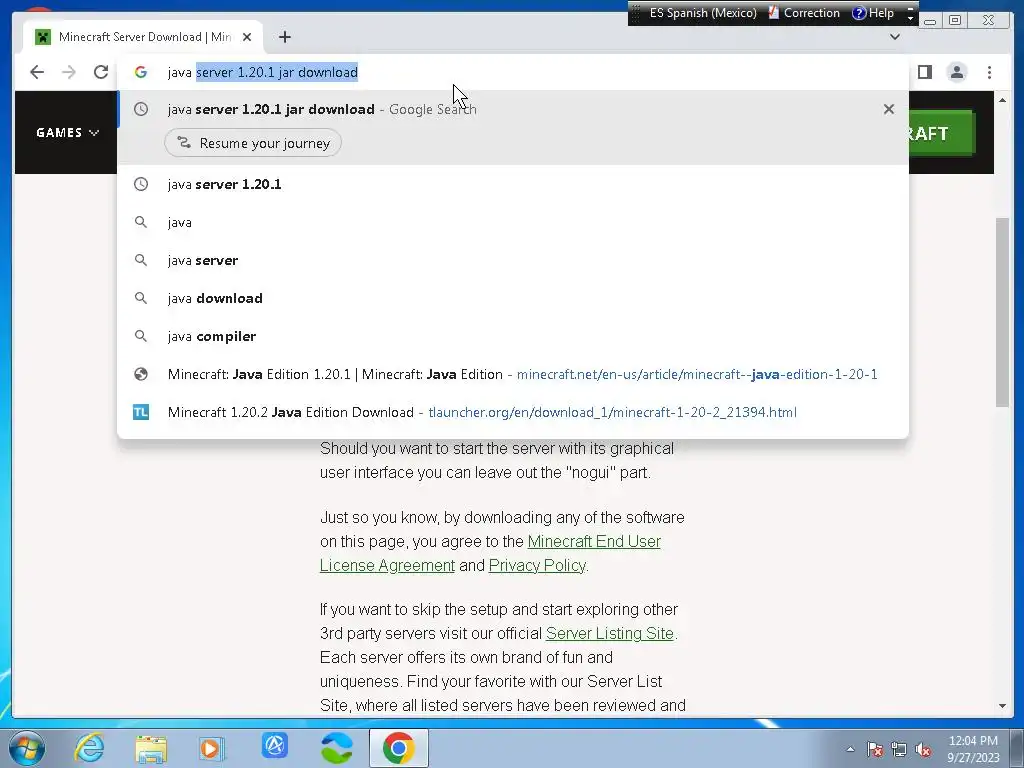This screenshot has height=768, width=1024.
Task: Open language bar options arrow
Action: coord(910,17)
